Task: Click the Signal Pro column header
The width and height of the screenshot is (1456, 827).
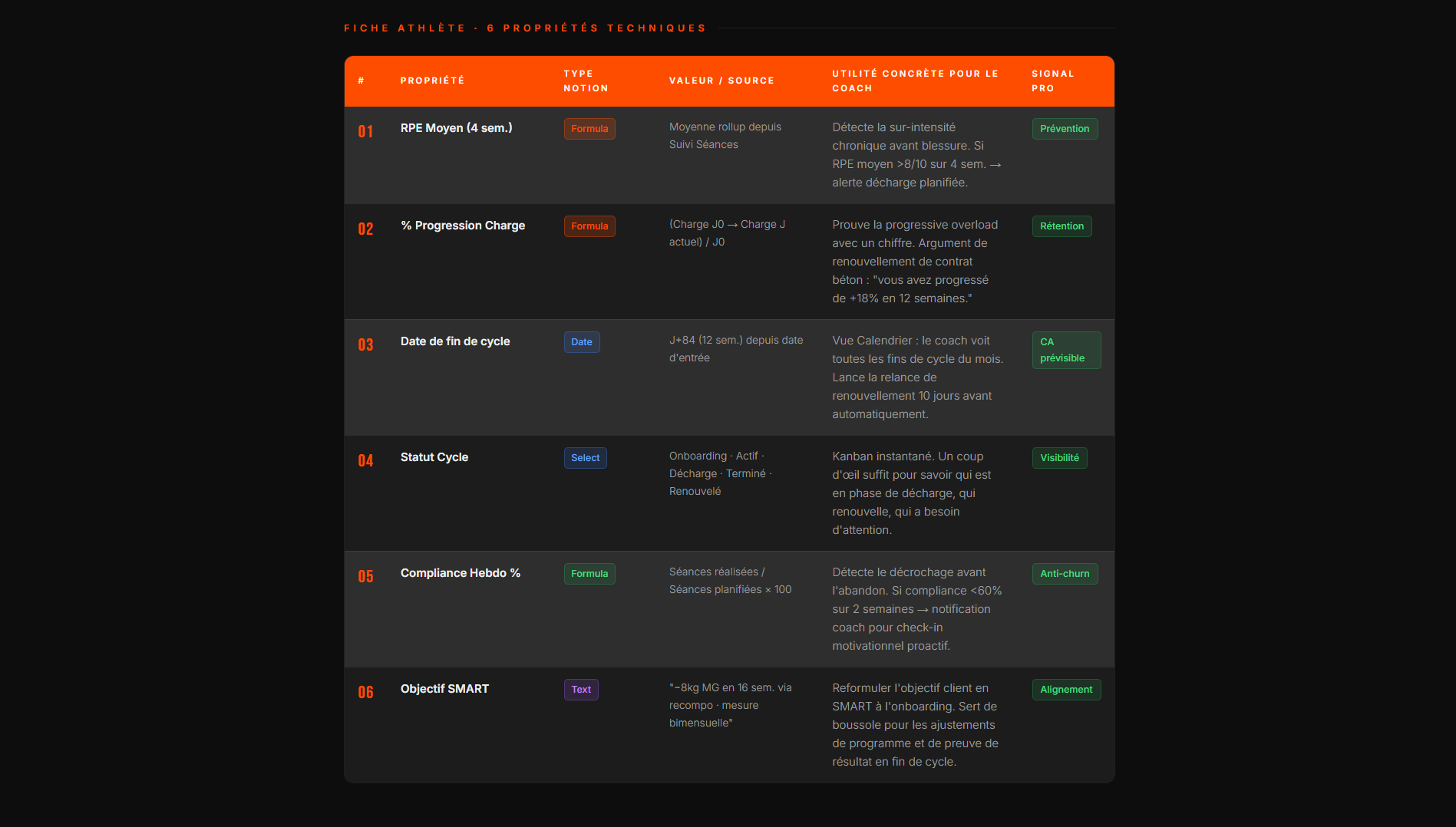Action: [1052, 81]
